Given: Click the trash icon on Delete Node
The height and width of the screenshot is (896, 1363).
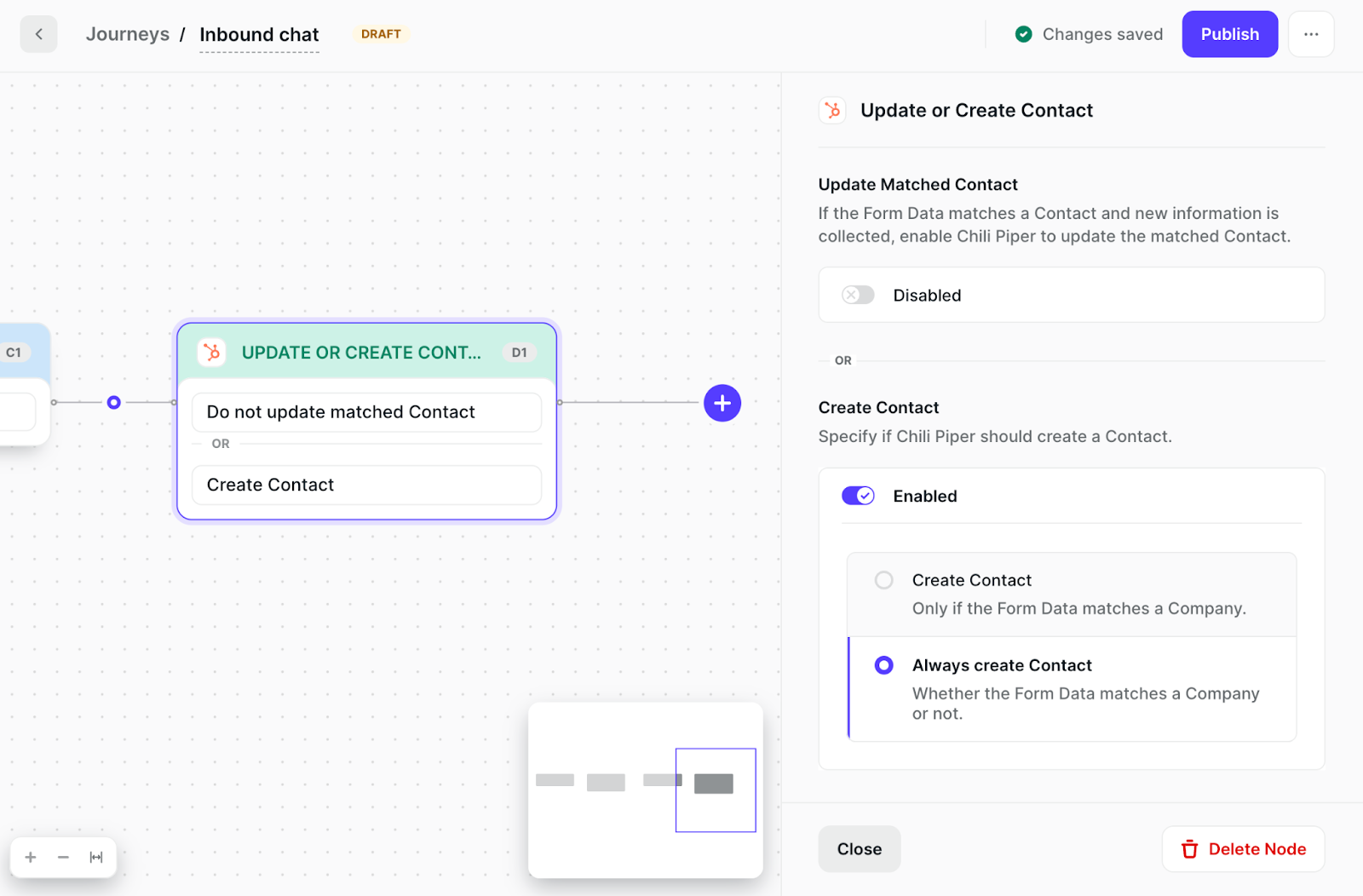Looking at the screenshot, I should tap(1189, 849).
